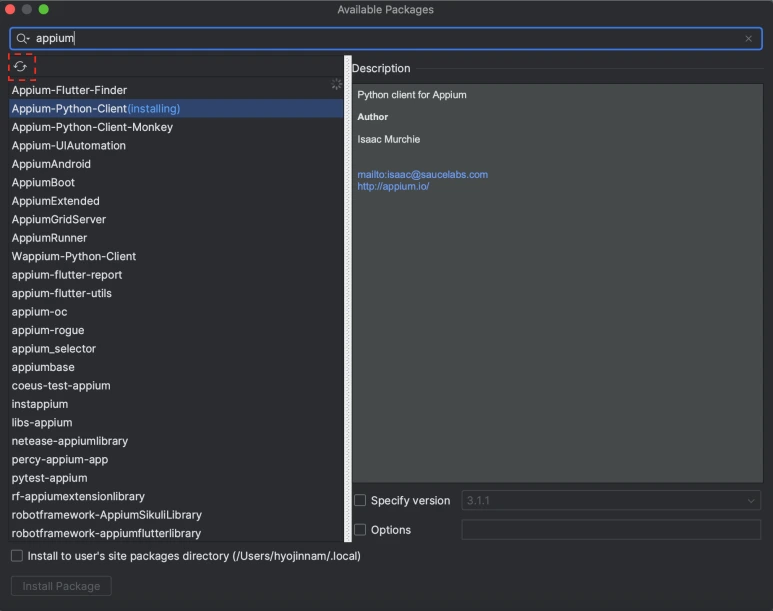773x611 pixels.
Task: Select appiumbase package
Action: (176, 367)
